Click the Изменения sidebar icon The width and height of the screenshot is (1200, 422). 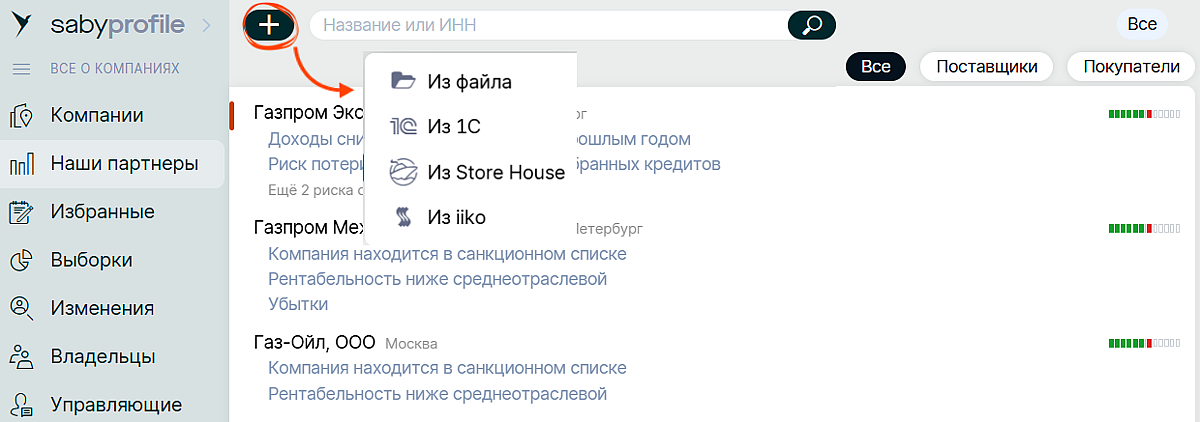point(21,308)
